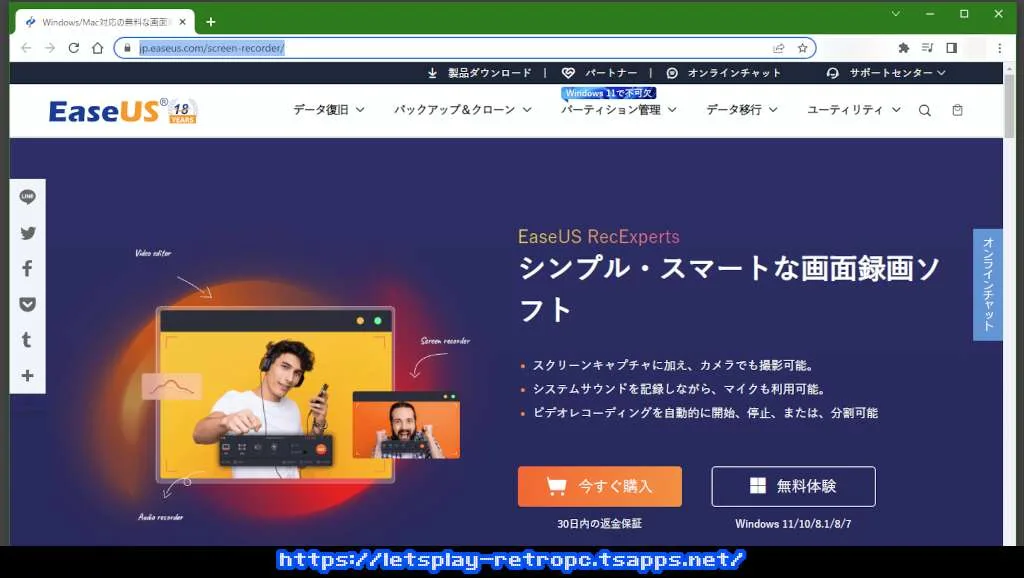
Task: Expand the サポートセンター dropdown
Action: click(x=886, y=73)
